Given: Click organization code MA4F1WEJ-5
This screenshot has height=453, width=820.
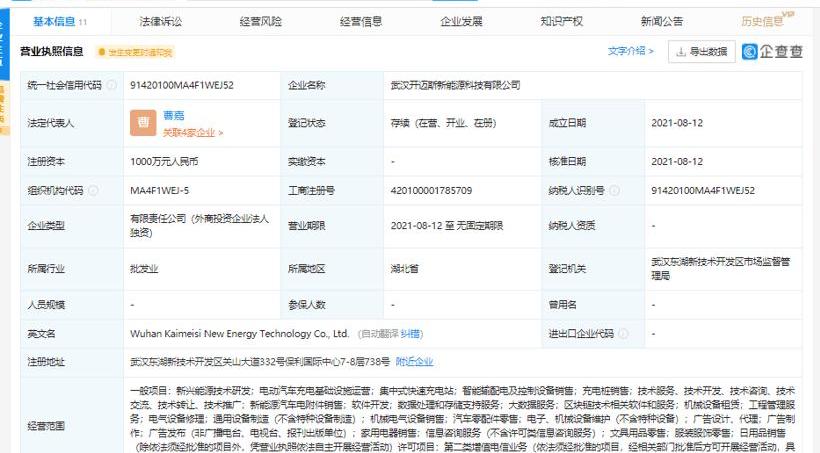Looking at the screenshot, I should coord(160,190).
